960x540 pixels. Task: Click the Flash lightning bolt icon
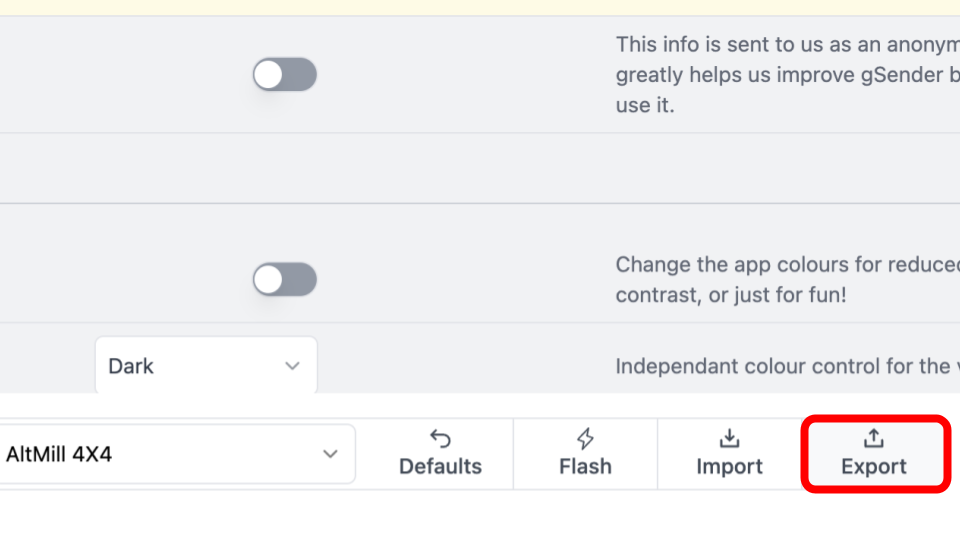586,439
